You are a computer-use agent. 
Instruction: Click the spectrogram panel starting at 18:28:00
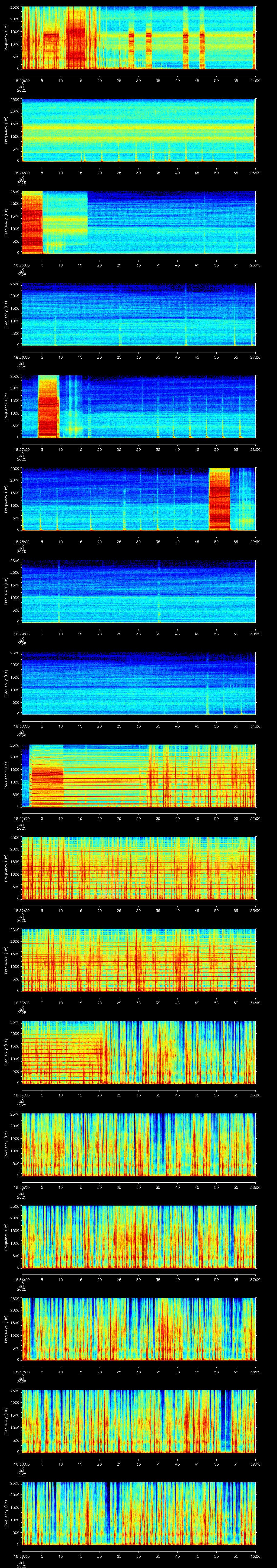(x=138, y=499)
